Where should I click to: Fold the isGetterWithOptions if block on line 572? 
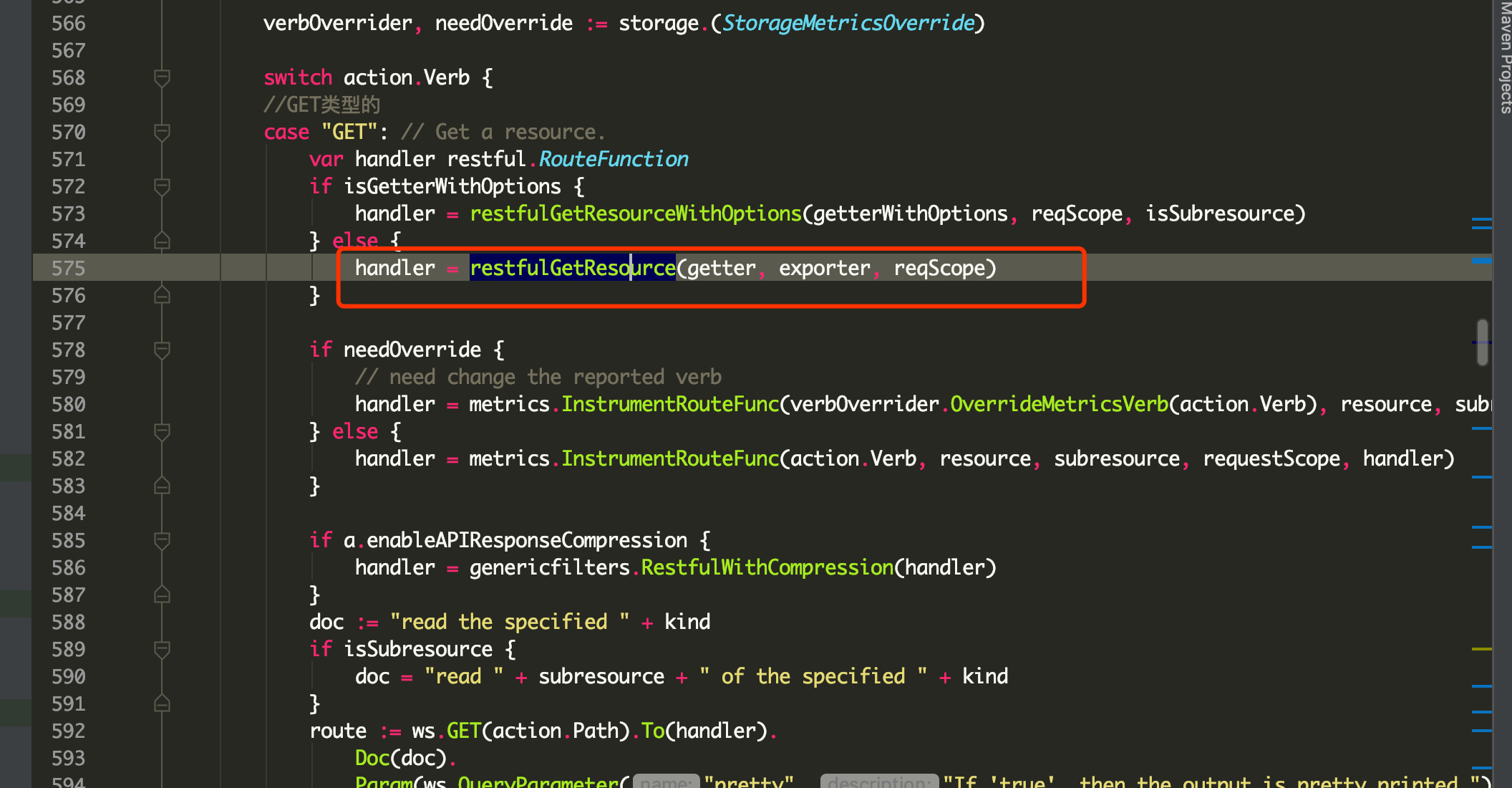pos(162,186)
